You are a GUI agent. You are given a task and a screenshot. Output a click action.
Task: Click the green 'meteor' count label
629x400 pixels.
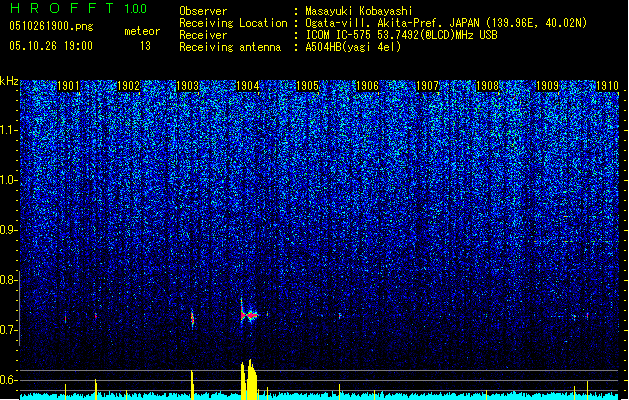[x=142, y=31]
